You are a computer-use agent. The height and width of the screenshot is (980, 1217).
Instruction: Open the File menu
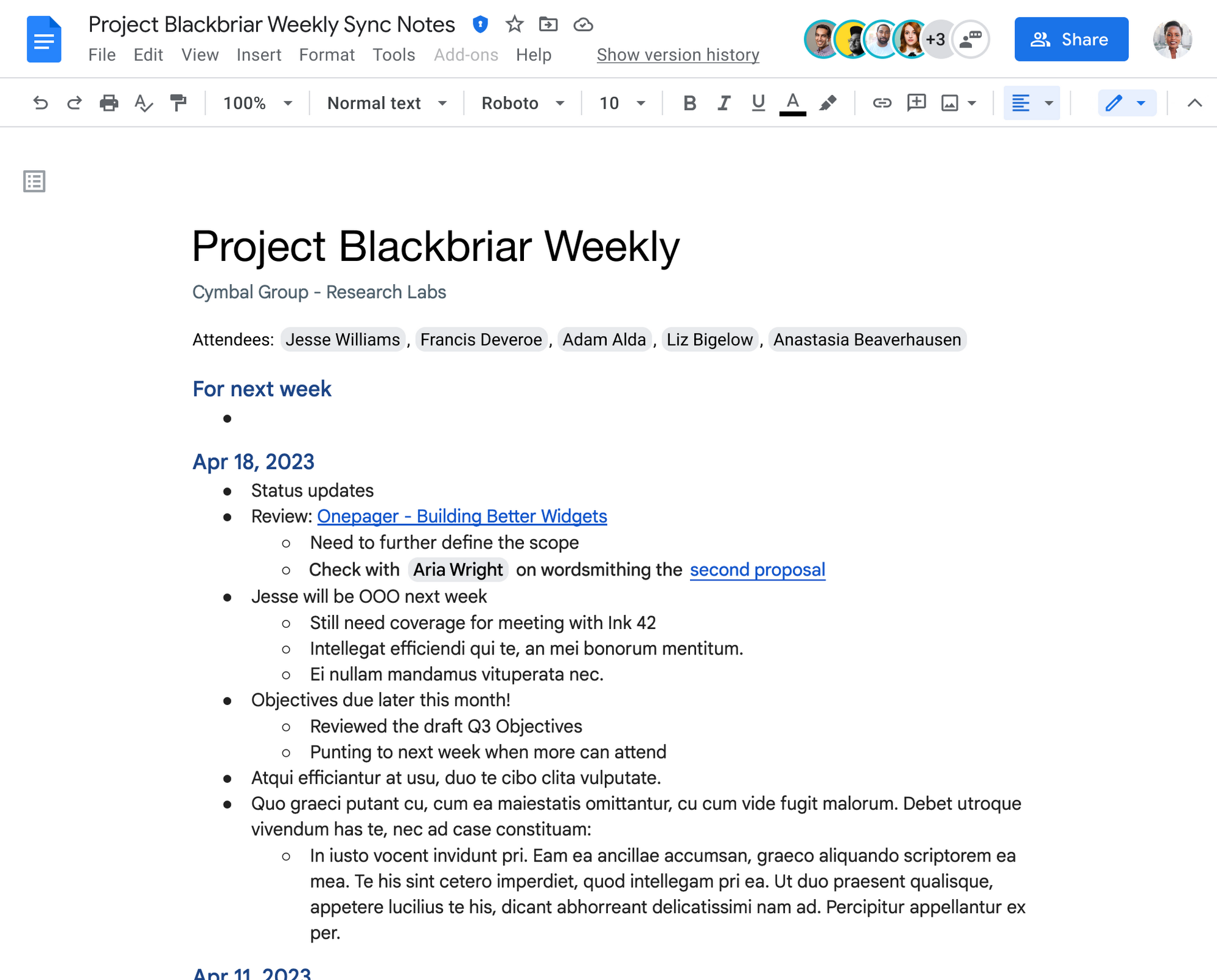[102, 55]
